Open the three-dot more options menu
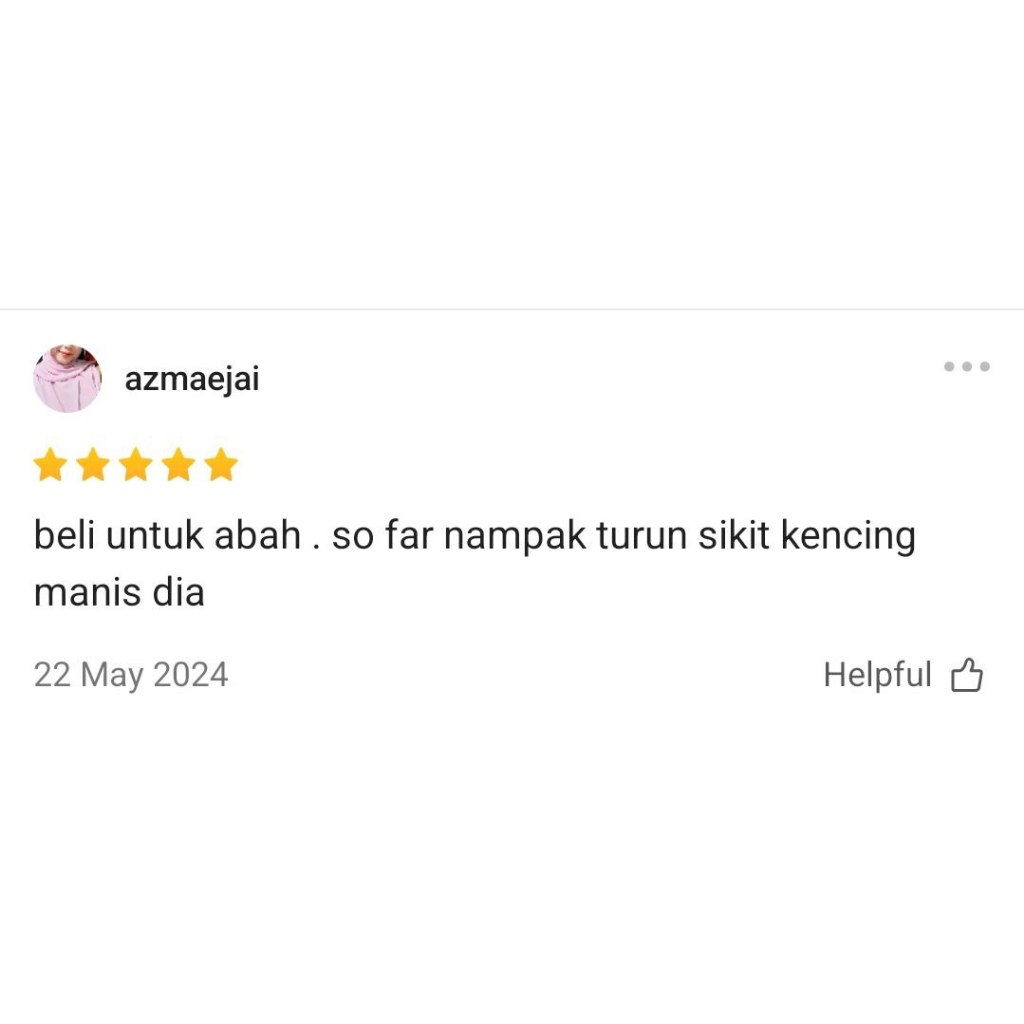Screen dimensions: 1024x1024 tap(967, 366)
